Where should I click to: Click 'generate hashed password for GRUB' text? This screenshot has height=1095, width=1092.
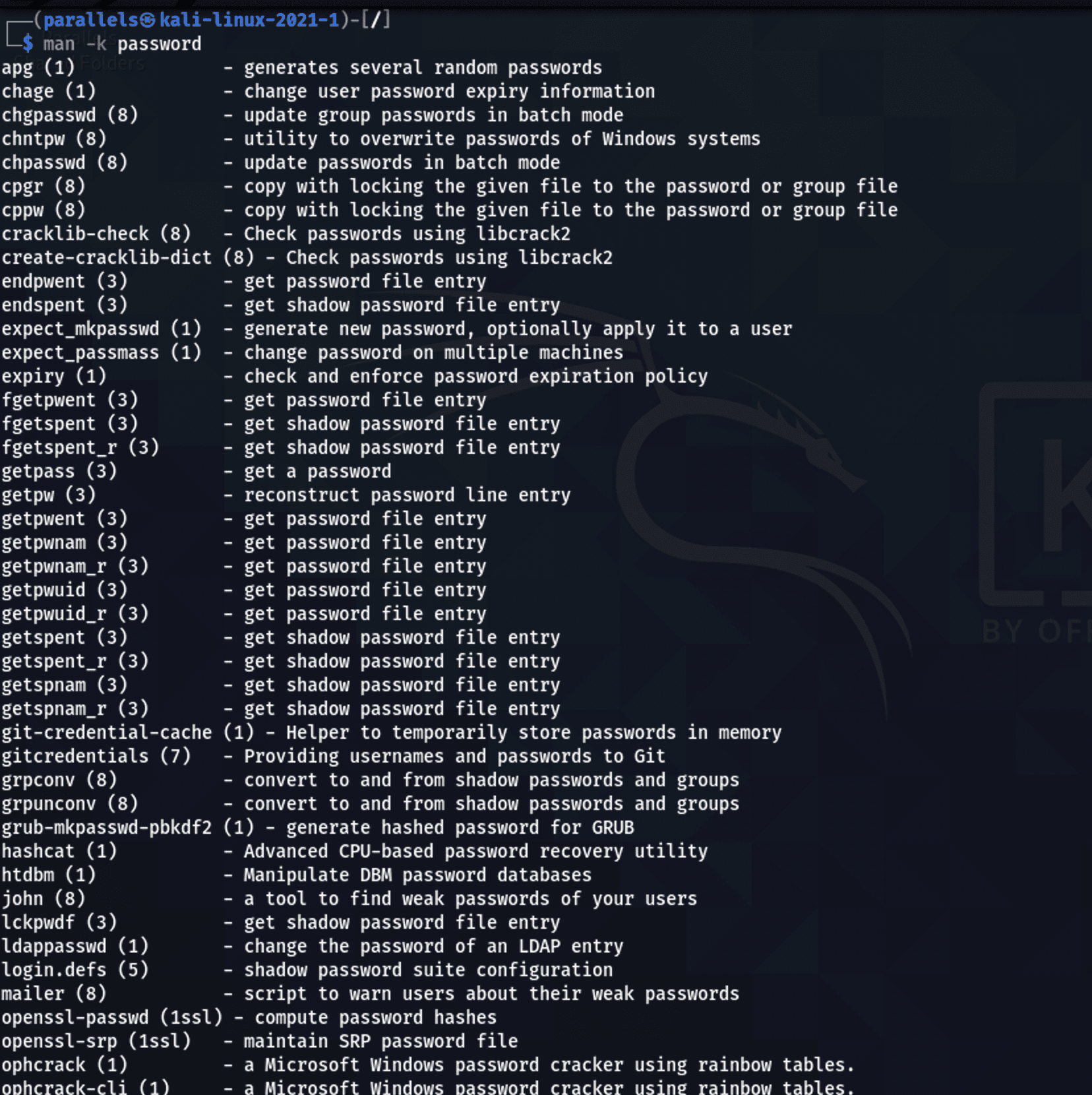point(460,828)
